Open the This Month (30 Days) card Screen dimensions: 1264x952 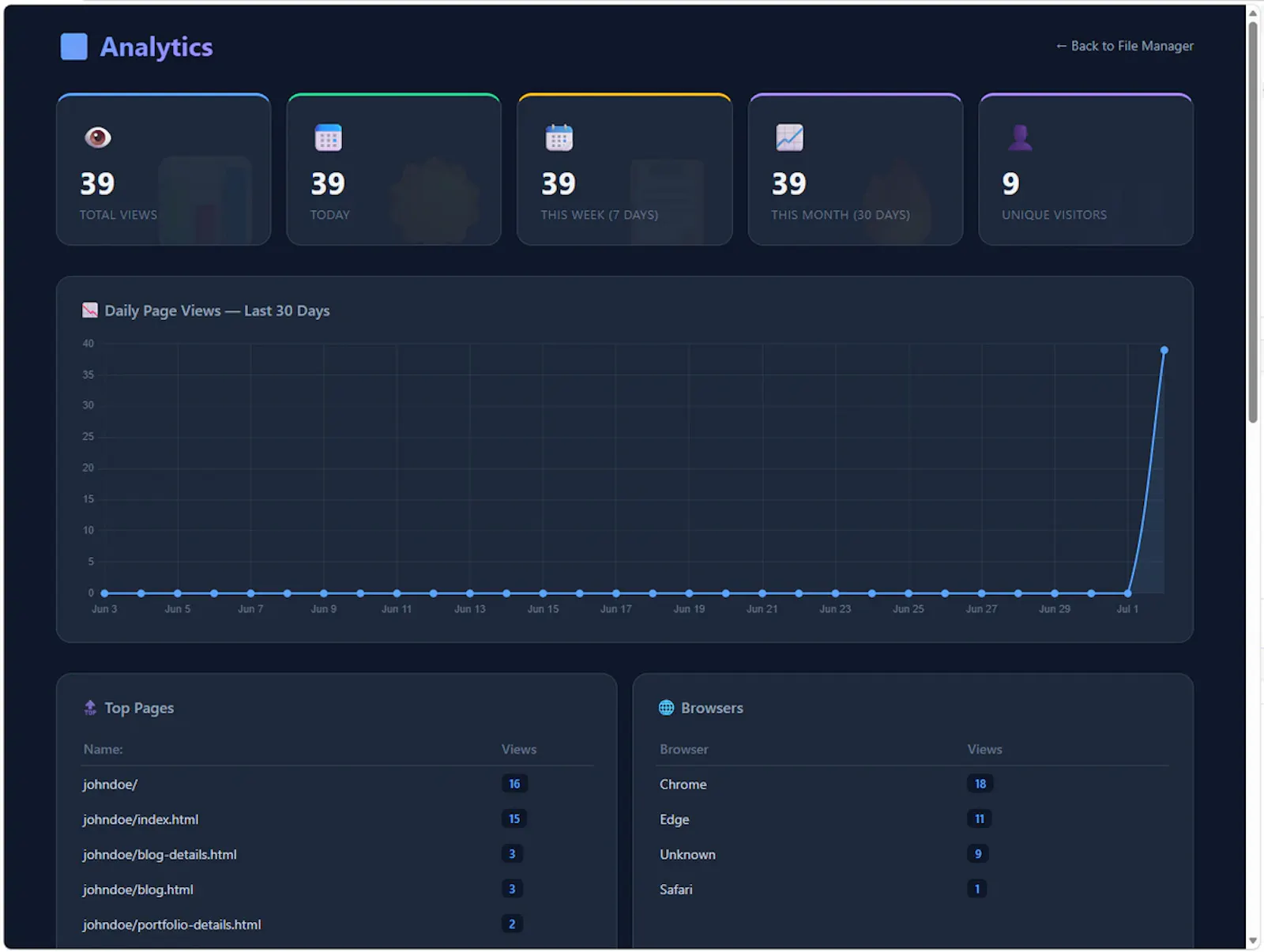[x=856, y=169]
